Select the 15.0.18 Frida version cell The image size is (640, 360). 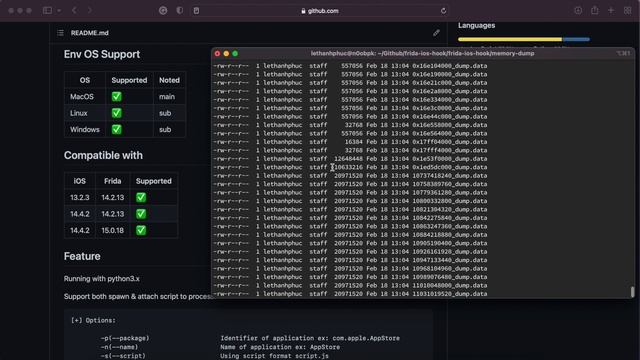(x=113, y=230)
